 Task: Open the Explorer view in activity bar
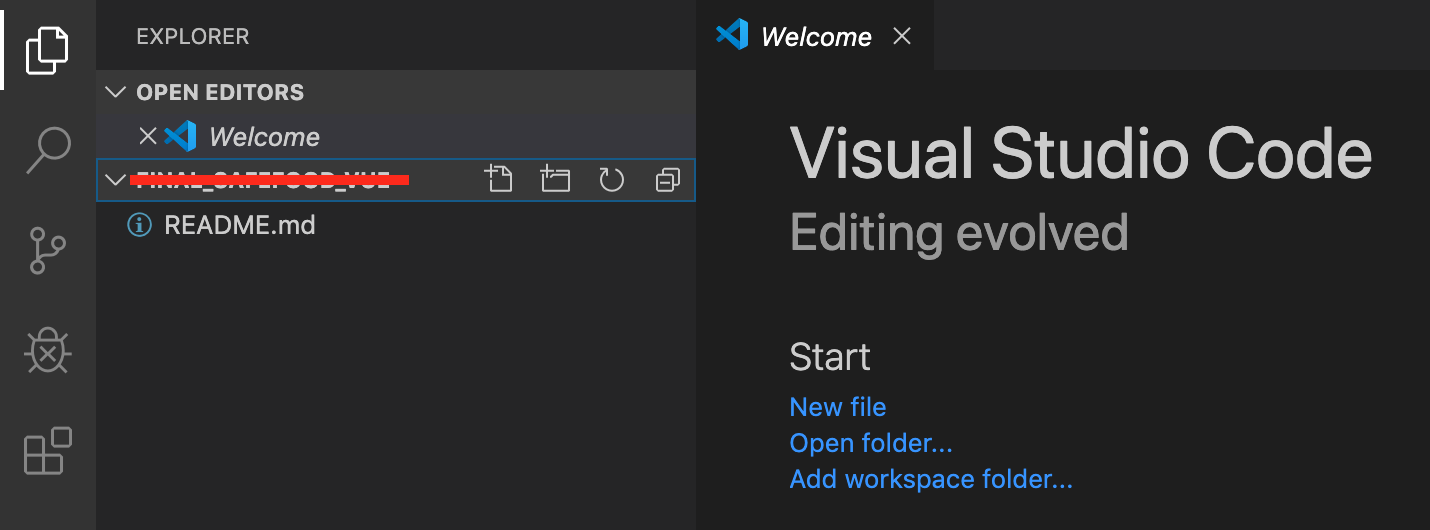[48, 49]
